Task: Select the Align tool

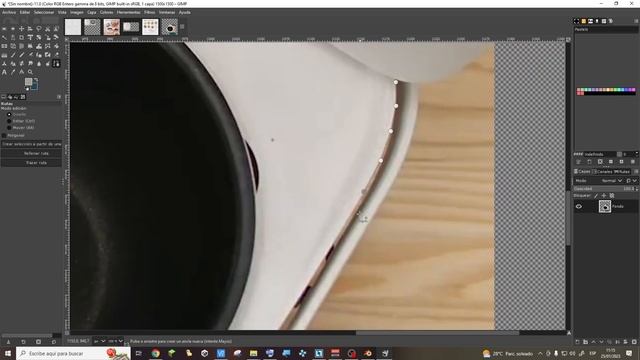Action: pos(30,29)
